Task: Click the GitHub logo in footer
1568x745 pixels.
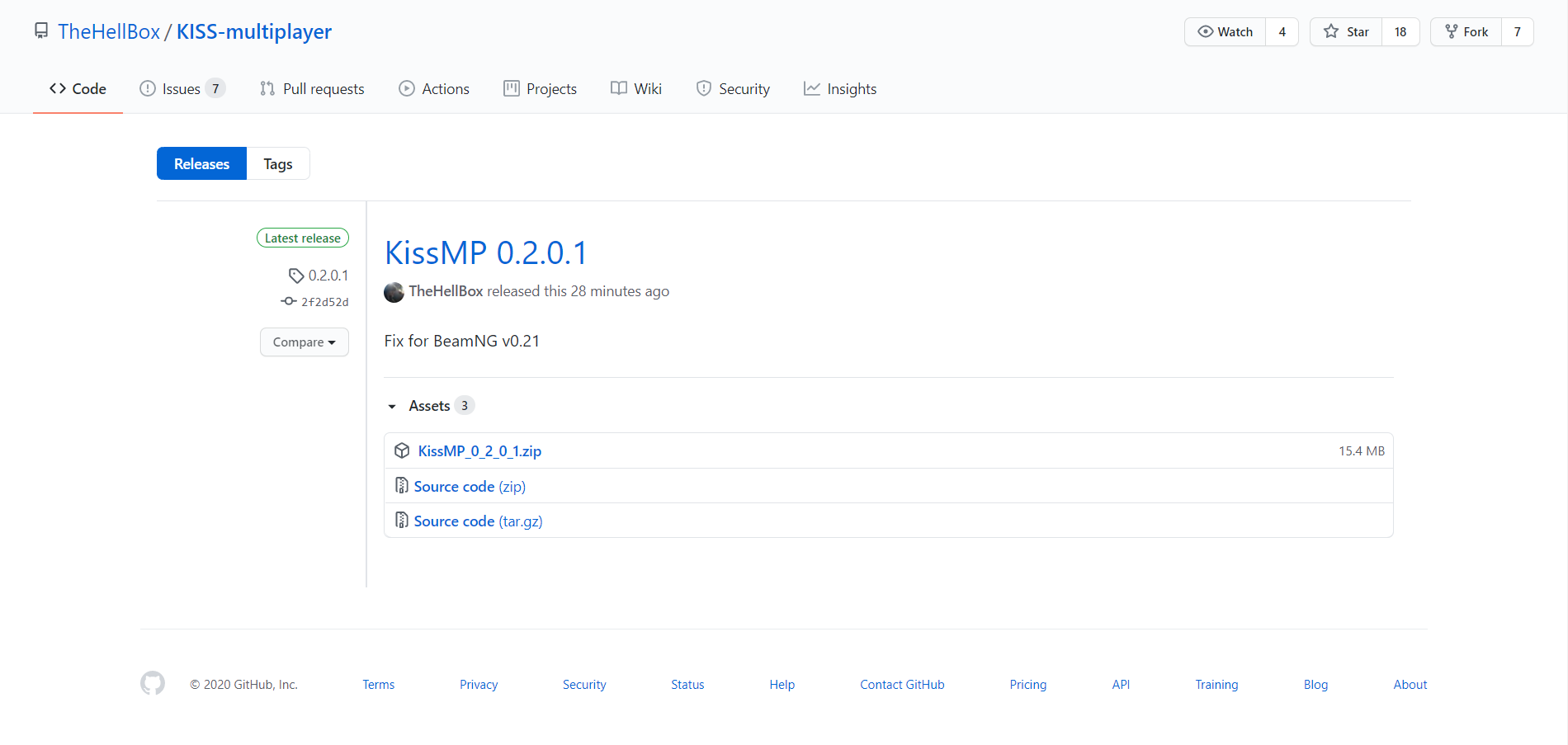Action: [153, 683]
